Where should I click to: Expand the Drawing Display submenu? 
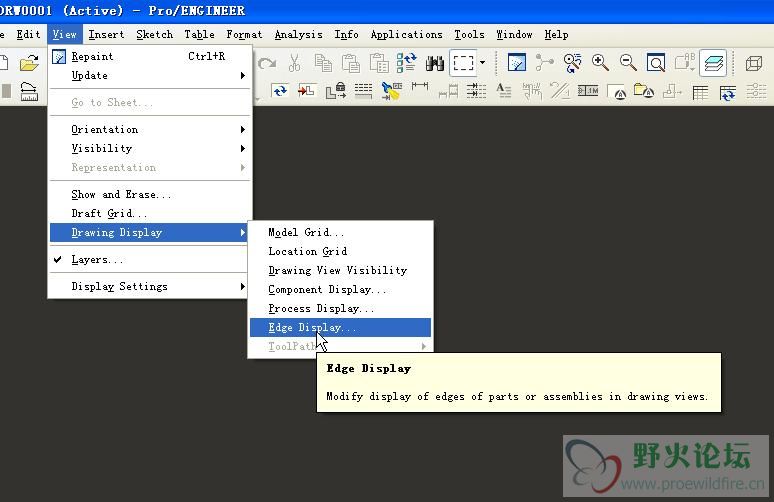coord(149,232)
